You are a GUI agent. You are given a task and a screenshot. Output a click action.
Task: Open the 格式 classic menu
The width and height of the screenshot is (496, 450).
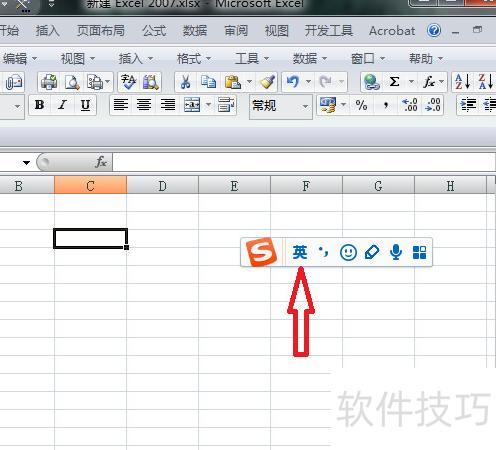[194, 59]
